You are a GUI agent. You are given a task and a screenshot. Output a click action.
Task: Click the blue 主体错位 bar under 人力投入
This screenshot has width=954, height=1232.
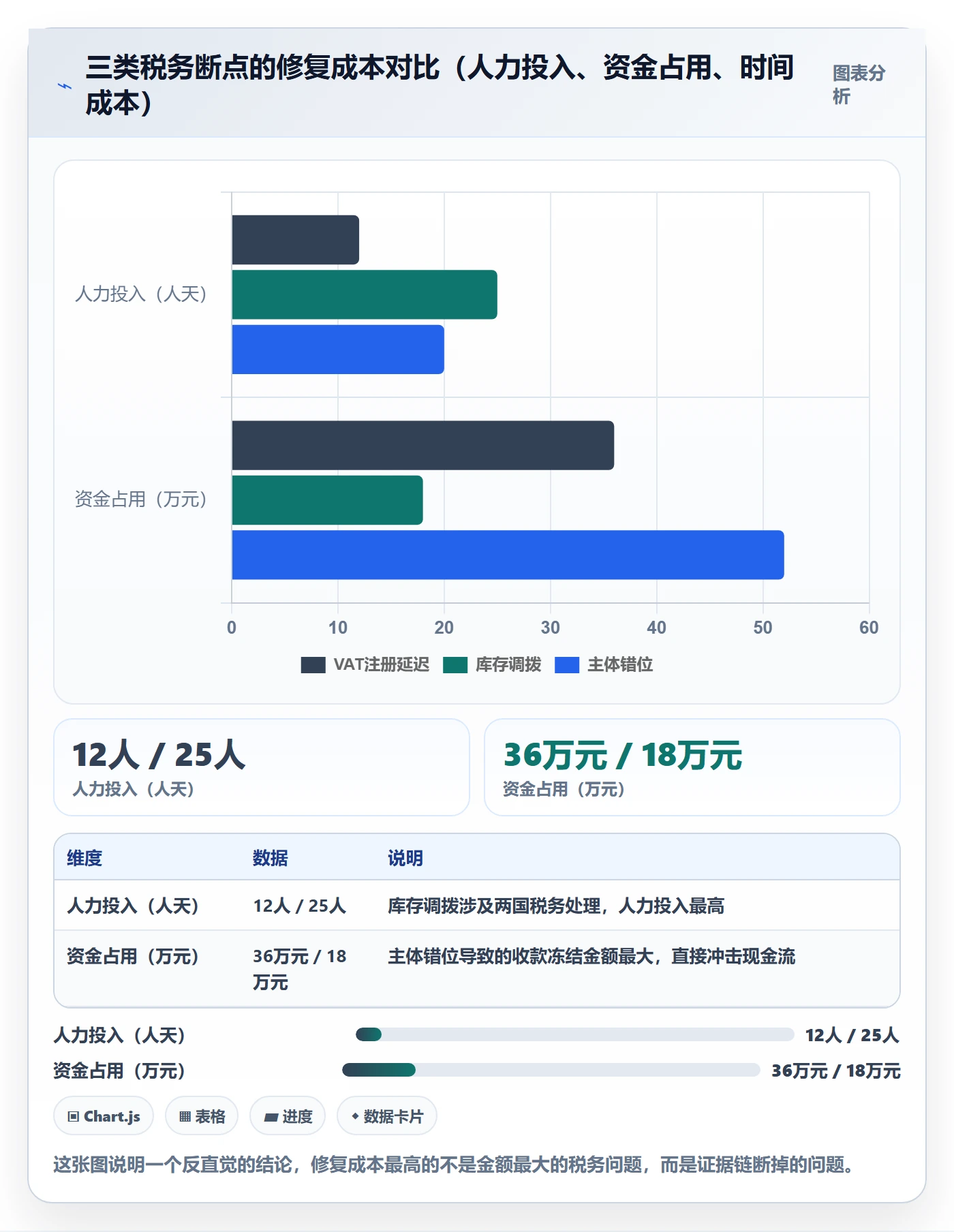coord(338,350)
